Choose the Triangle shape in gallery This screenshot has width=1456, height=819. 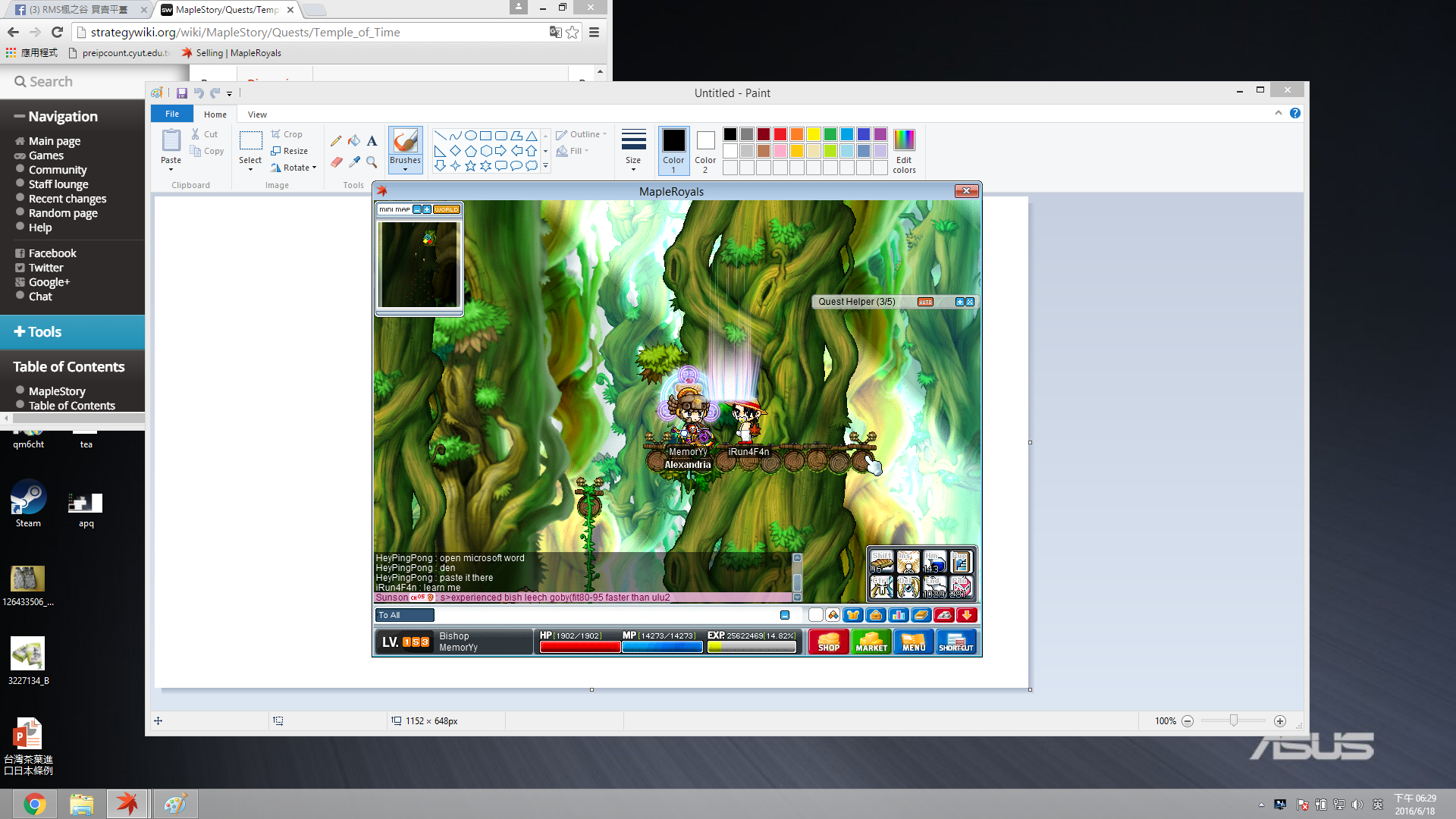[532, 136]
